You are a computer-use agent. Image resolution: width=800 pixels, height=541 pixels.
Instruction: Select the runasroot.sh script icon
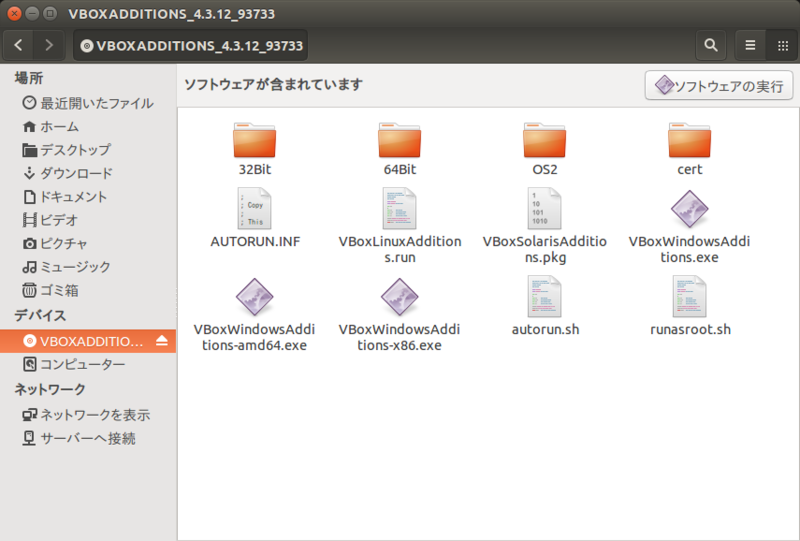689,297
